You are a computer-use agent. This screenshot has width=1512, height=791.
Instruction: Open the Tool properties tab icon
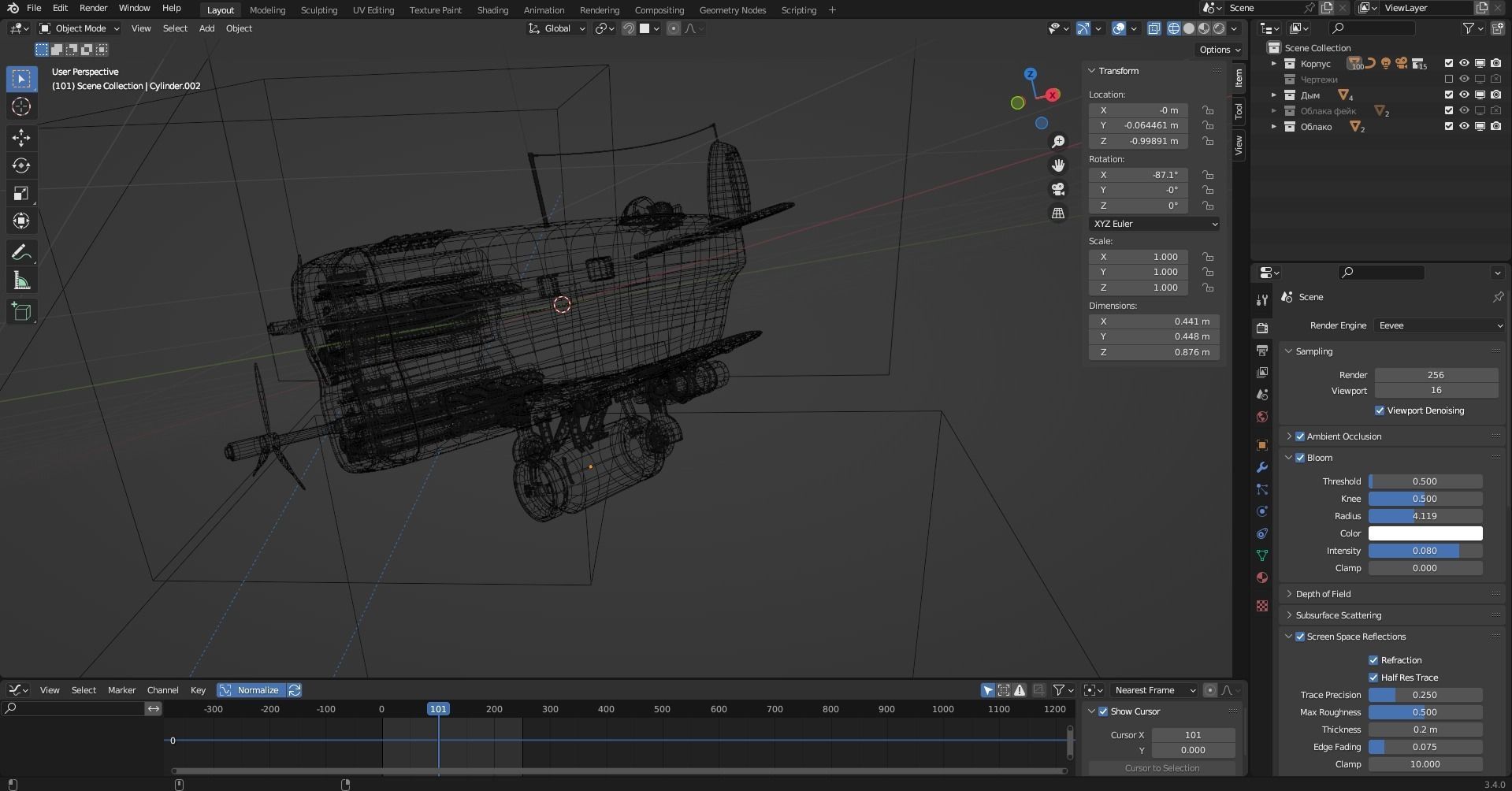click(x=1262, y=300)
